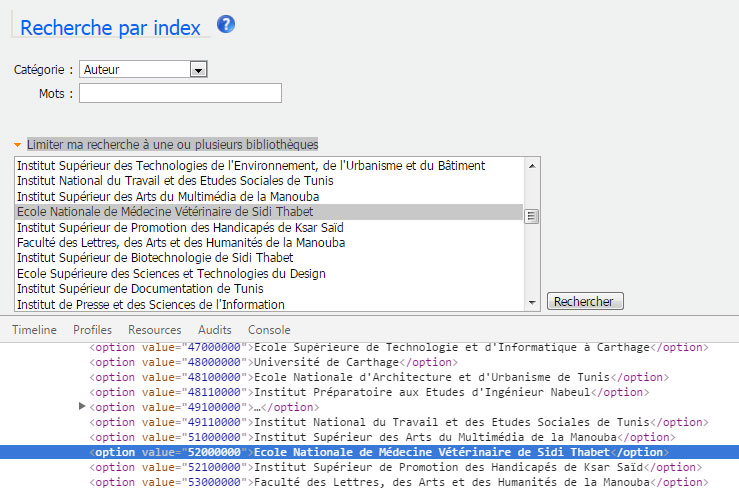This screenshot has width=739, height=492.
Task: Select Université de Carthage option node
Action: coord(273,362)
